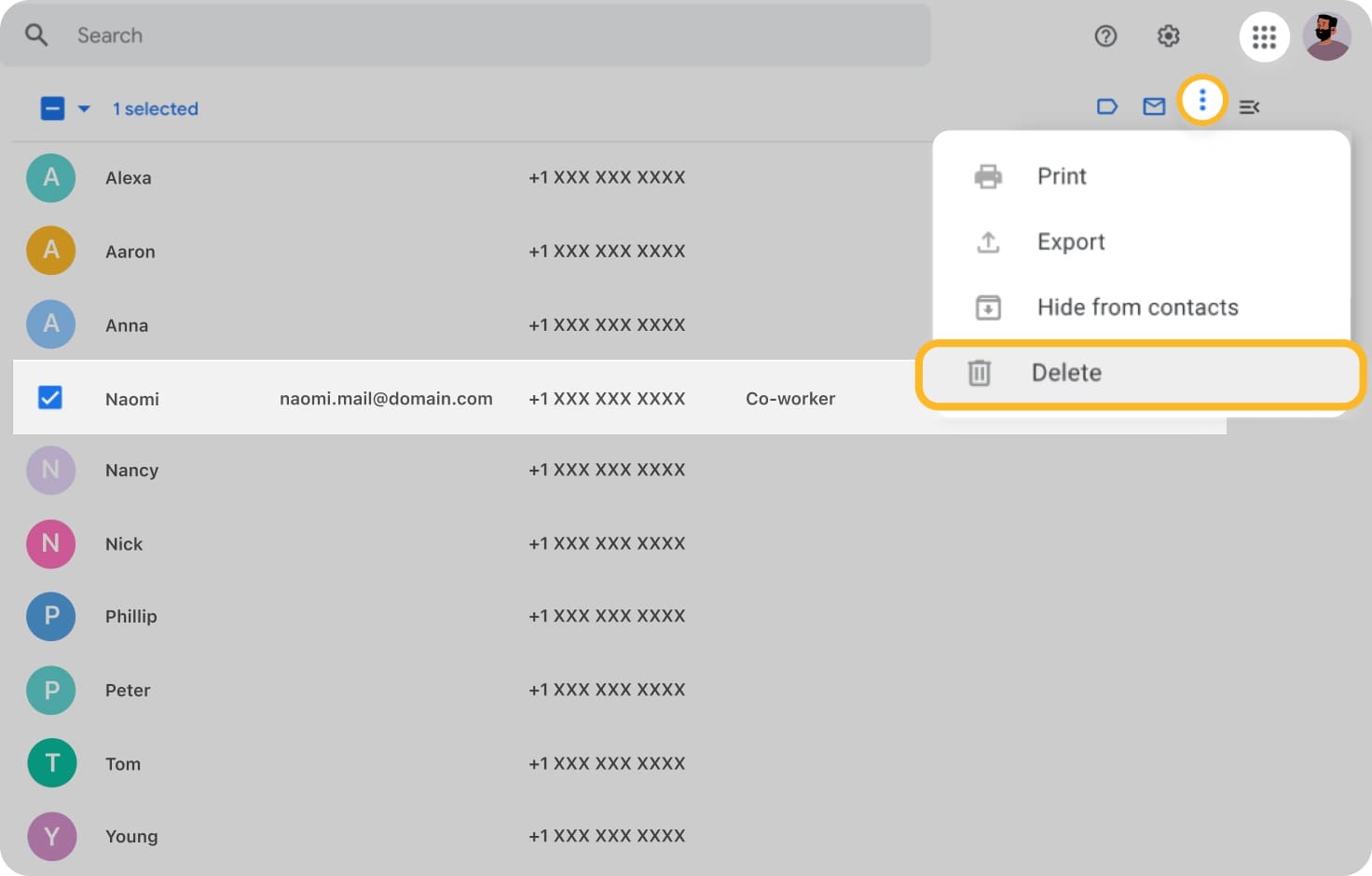Uncheck Naomi's selection checkbox
The image size is (1372, 876).
pyautogui.click(x=49, y=397)
